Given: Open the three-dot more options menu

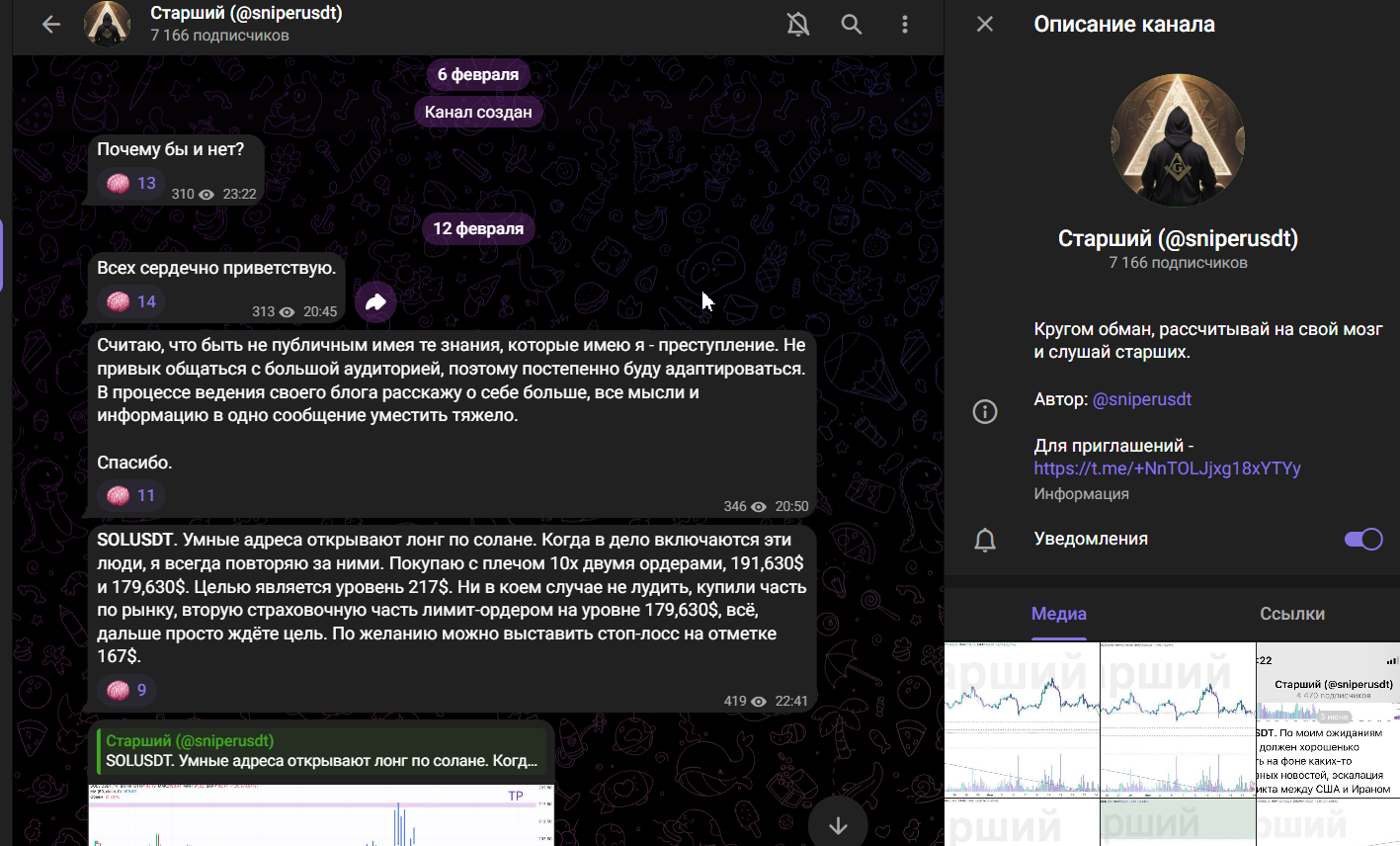Looking at the screenshot, I should click(904, 25).
